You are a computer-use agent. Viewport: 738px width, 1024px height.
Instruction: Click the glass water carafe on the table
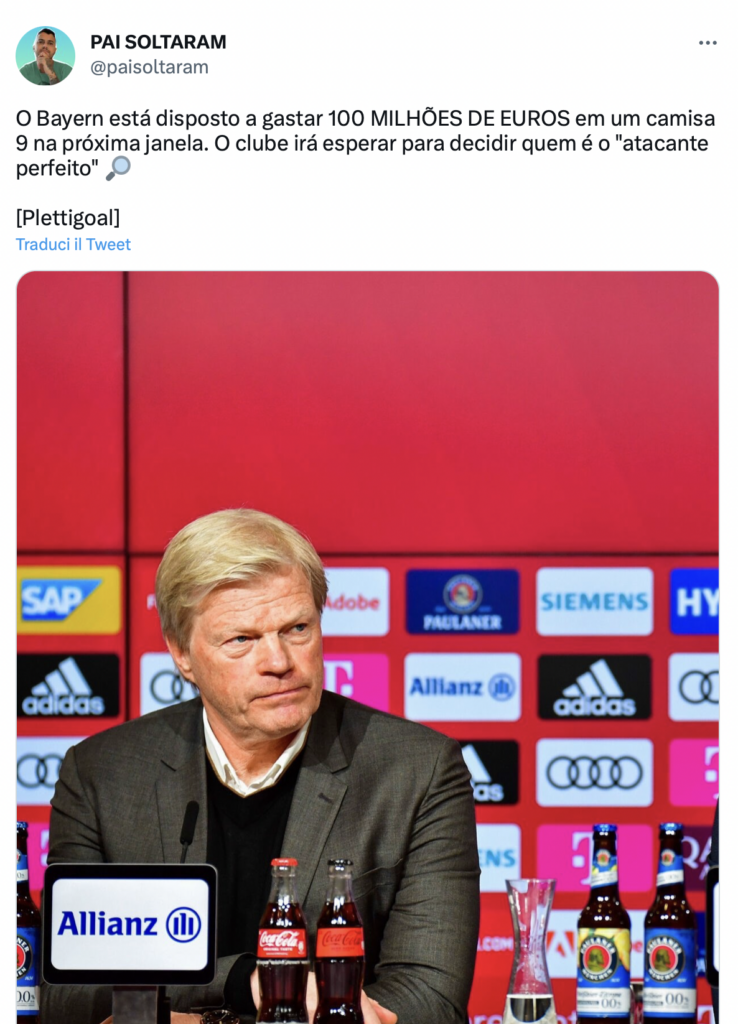530,950
